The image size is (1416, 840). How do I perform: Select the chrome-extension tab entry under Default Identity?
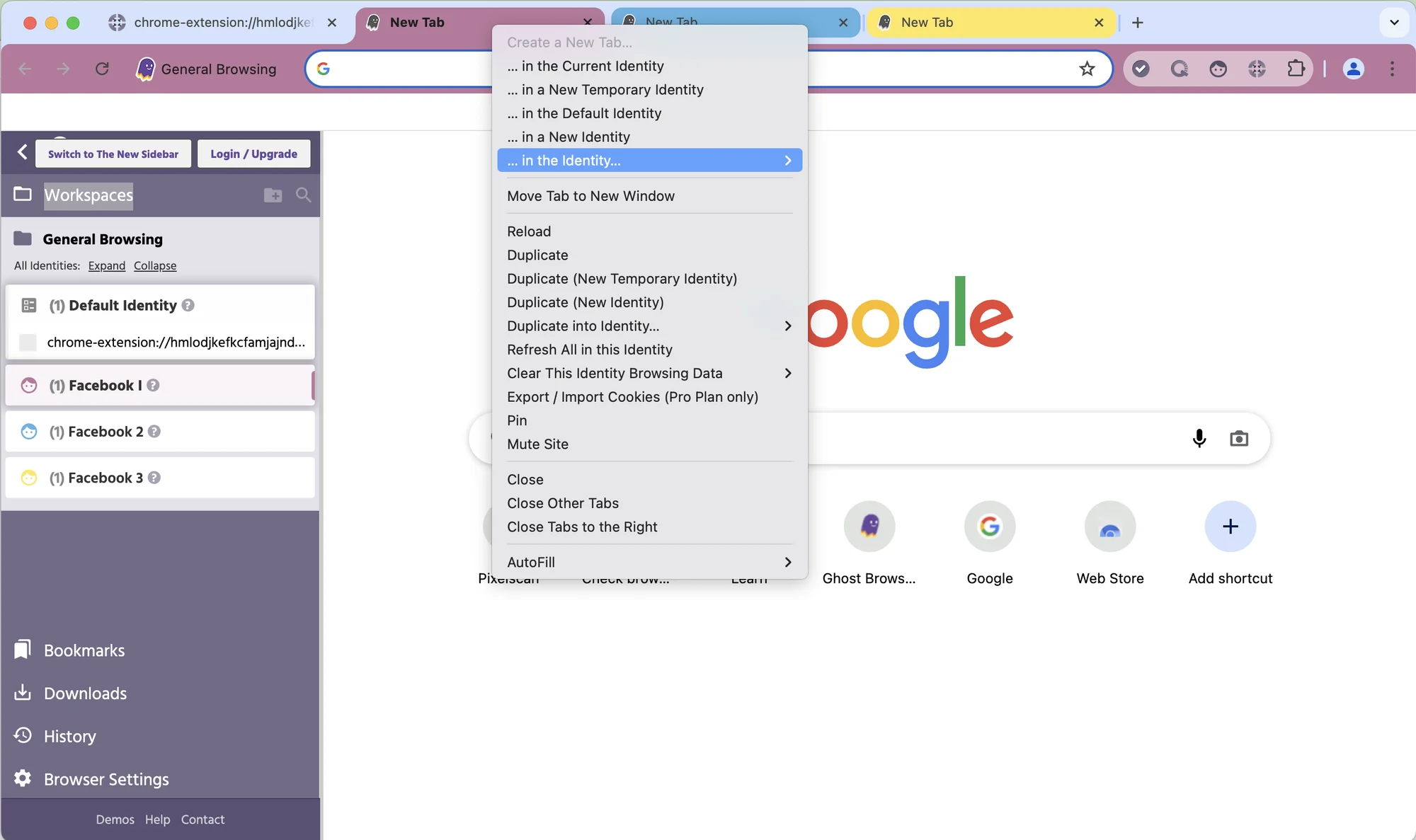[161, 342]
